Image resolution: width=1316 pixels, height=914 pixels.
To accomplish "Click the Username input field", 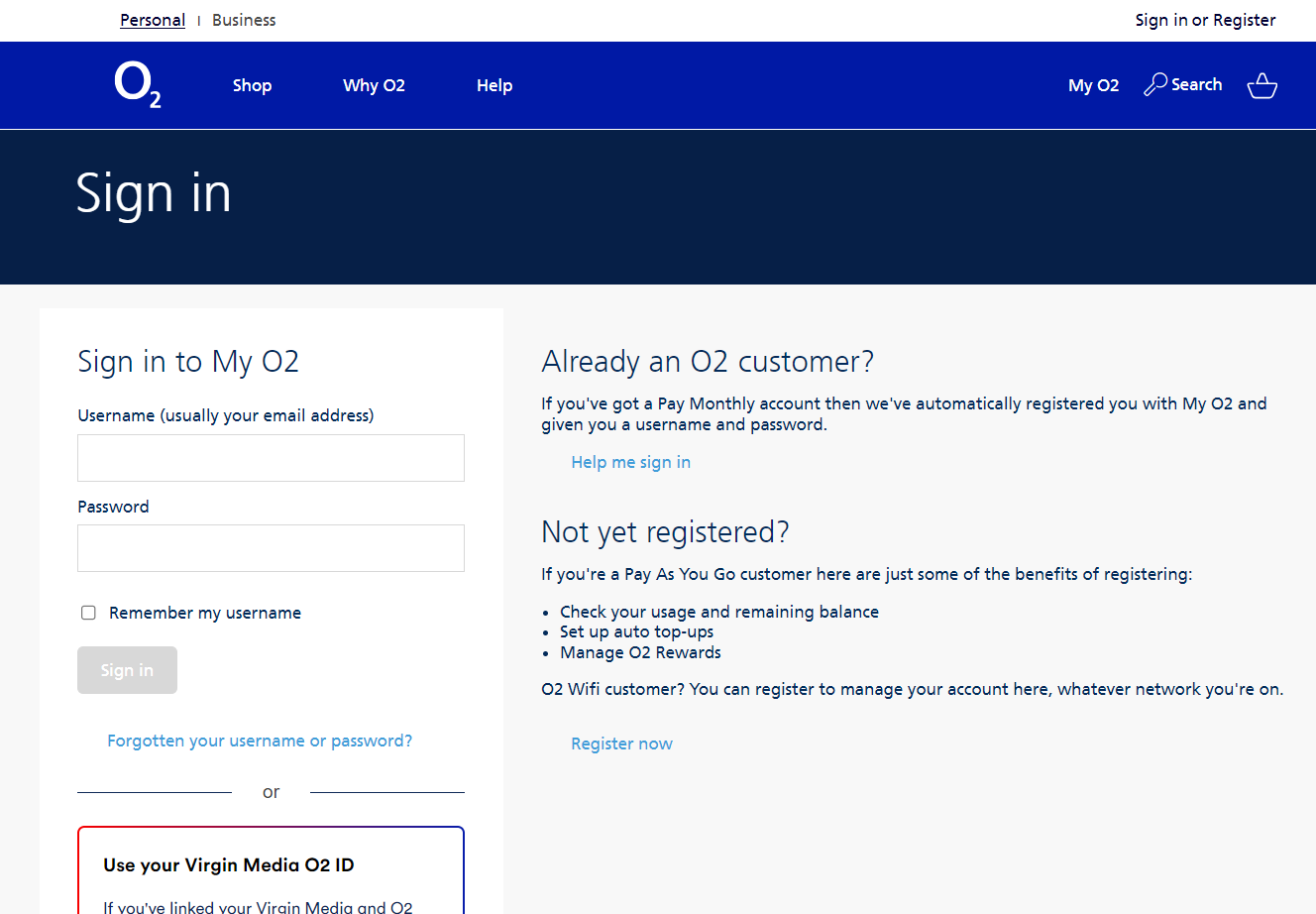I will point(271,458).
